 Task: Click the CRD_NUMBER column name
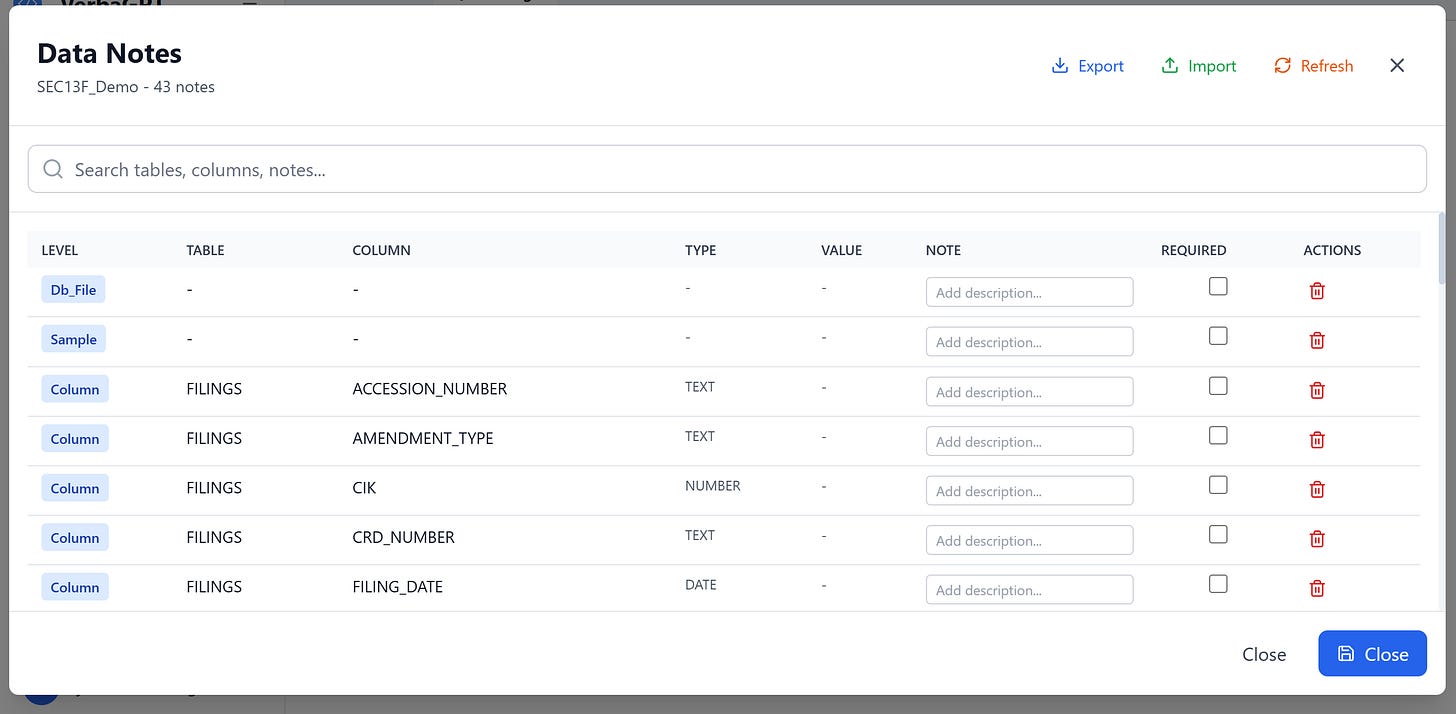coord(404,537)
